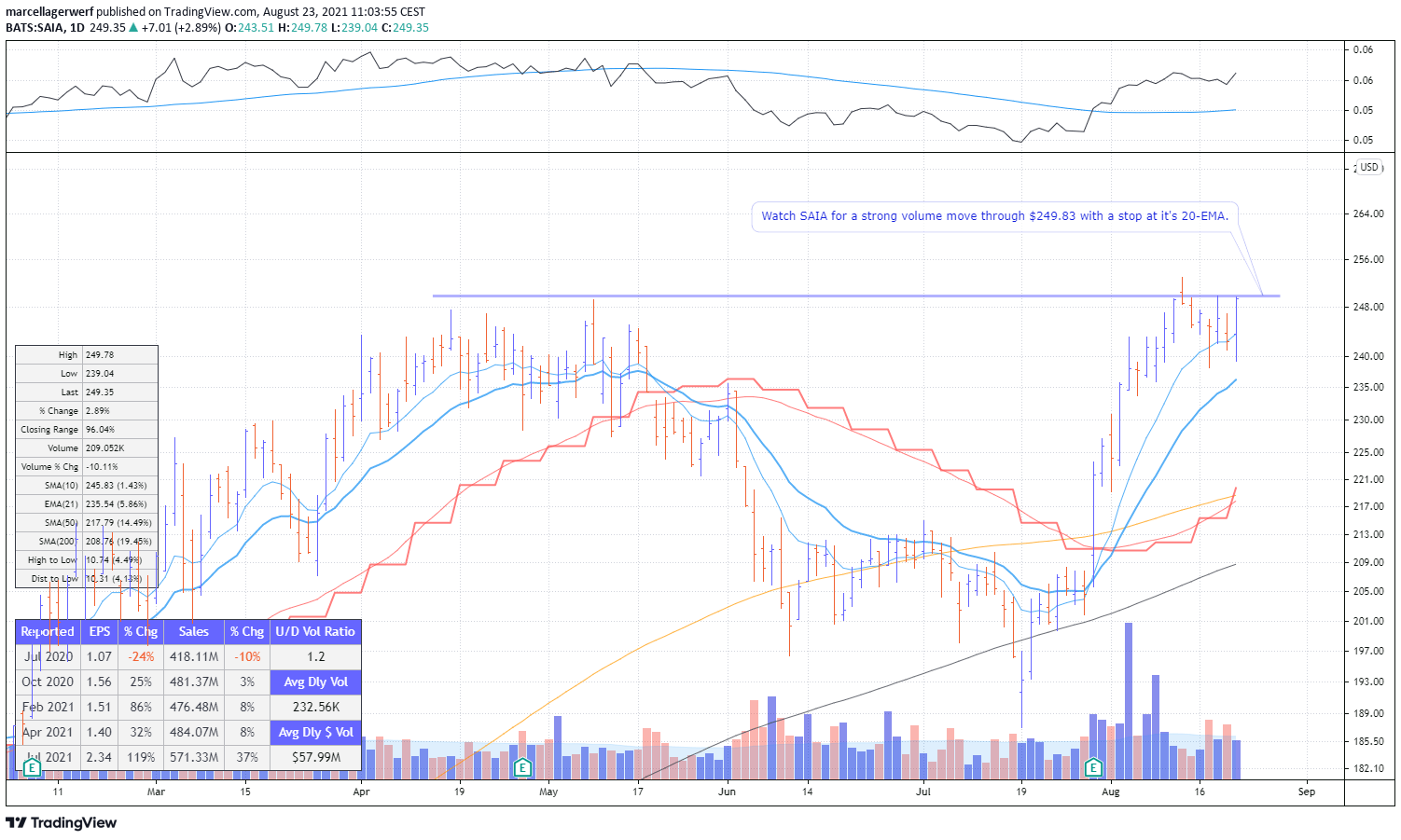This screenshot has width=1401, height=840.
Task: Click the earnings E marker above date 11
Action: coord(32,768)
